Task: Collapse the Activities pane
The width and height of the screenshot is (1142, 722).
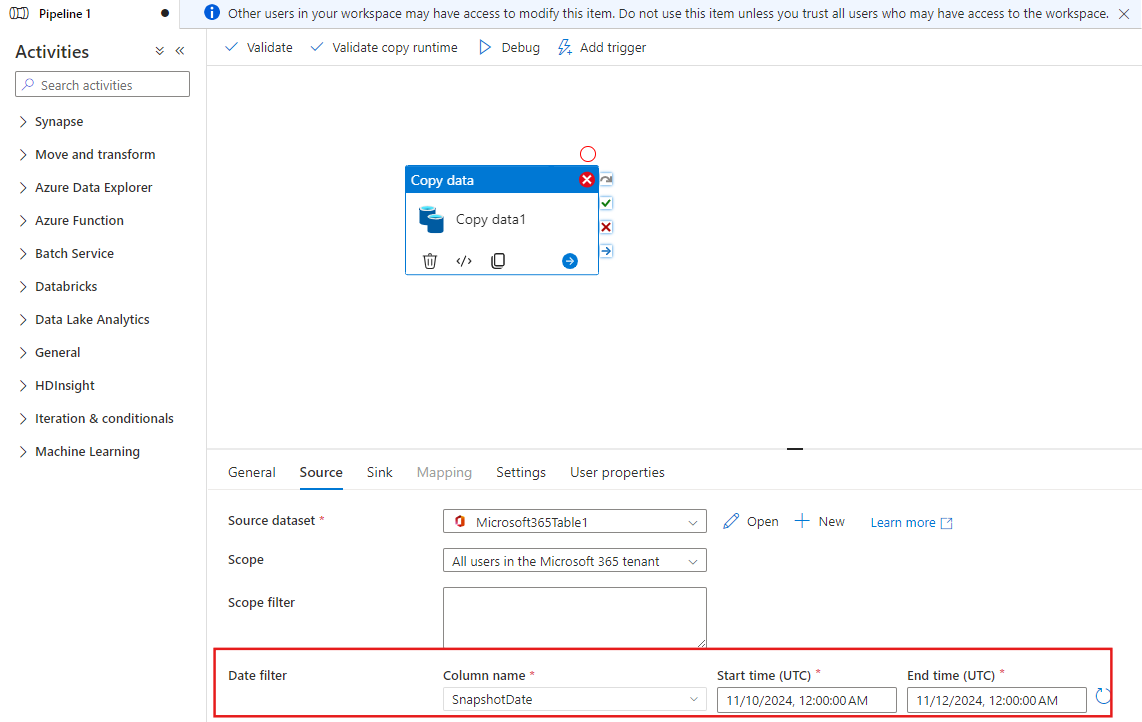Action: tap(180, 51)
